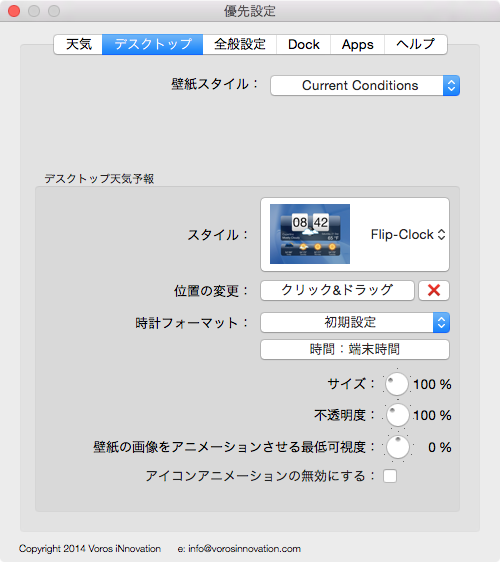Click the 不透明度 dial knob
Viewport: 500px width, 562px height.
pyautogui.click(x=397, y=415)
